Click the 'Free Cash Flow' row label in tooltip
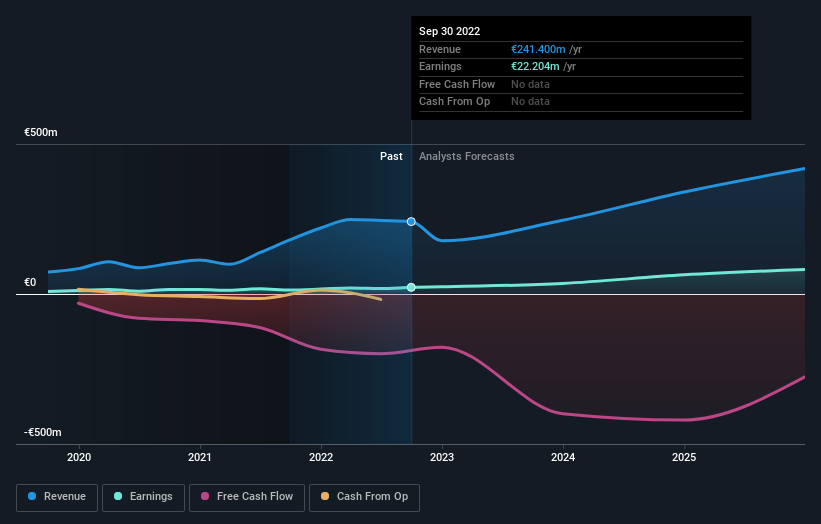Image resolution: width=821 pixels, height=524 pixels. [x=457, y=84]
